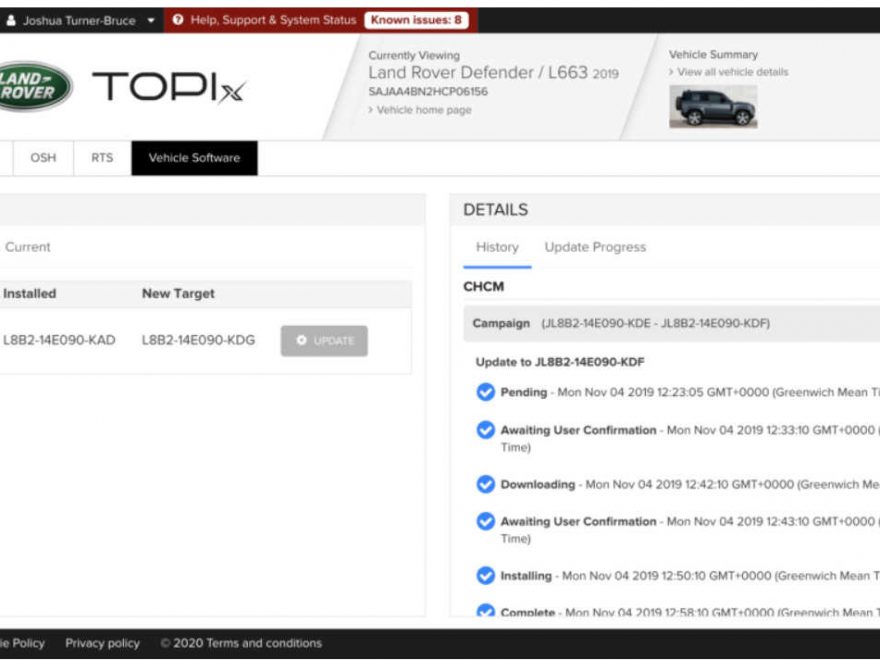Expand the Campaign JL8B2-14E090-KDE row
Screen dimensions: 880x660
[x=670, y=324]
